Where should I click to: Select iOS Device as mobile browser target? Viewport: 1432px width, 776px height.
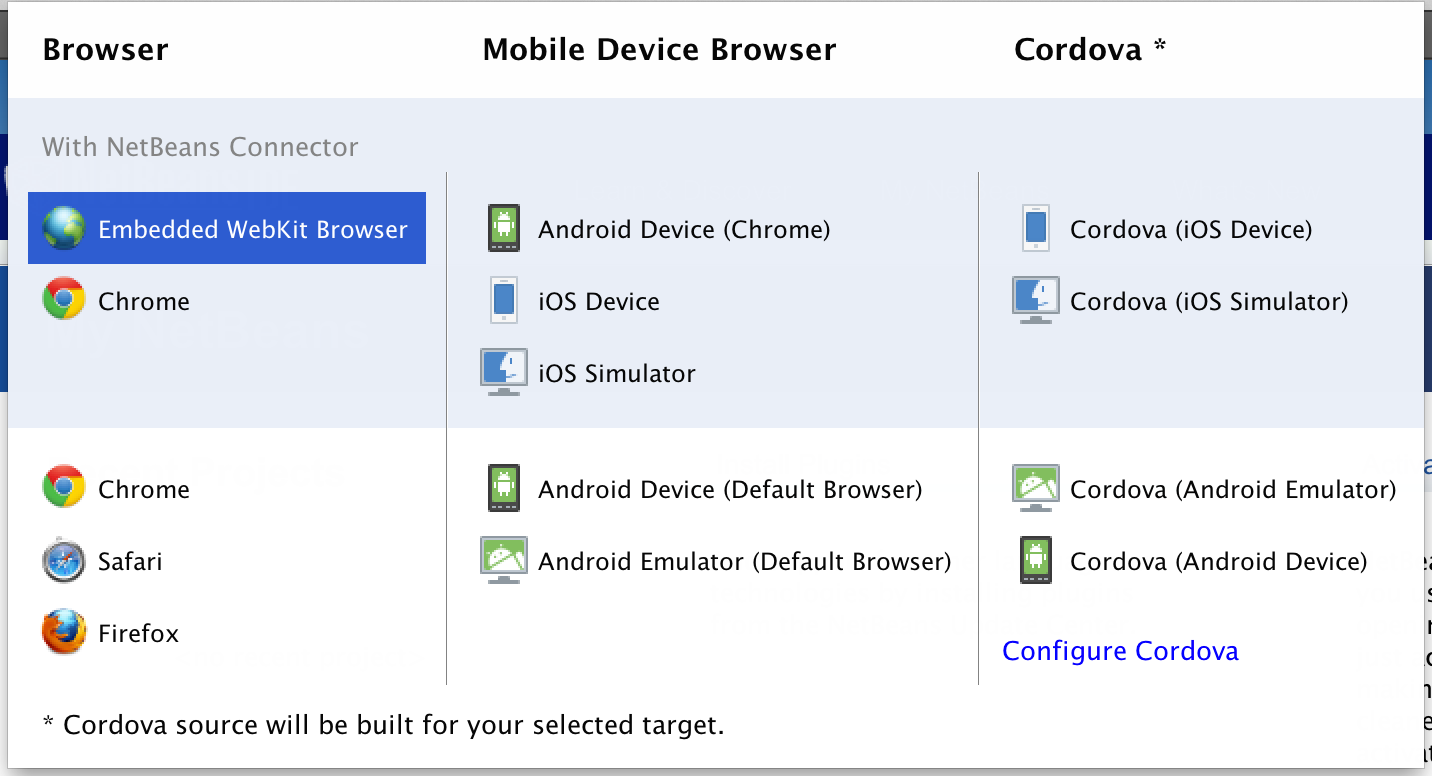598,301
